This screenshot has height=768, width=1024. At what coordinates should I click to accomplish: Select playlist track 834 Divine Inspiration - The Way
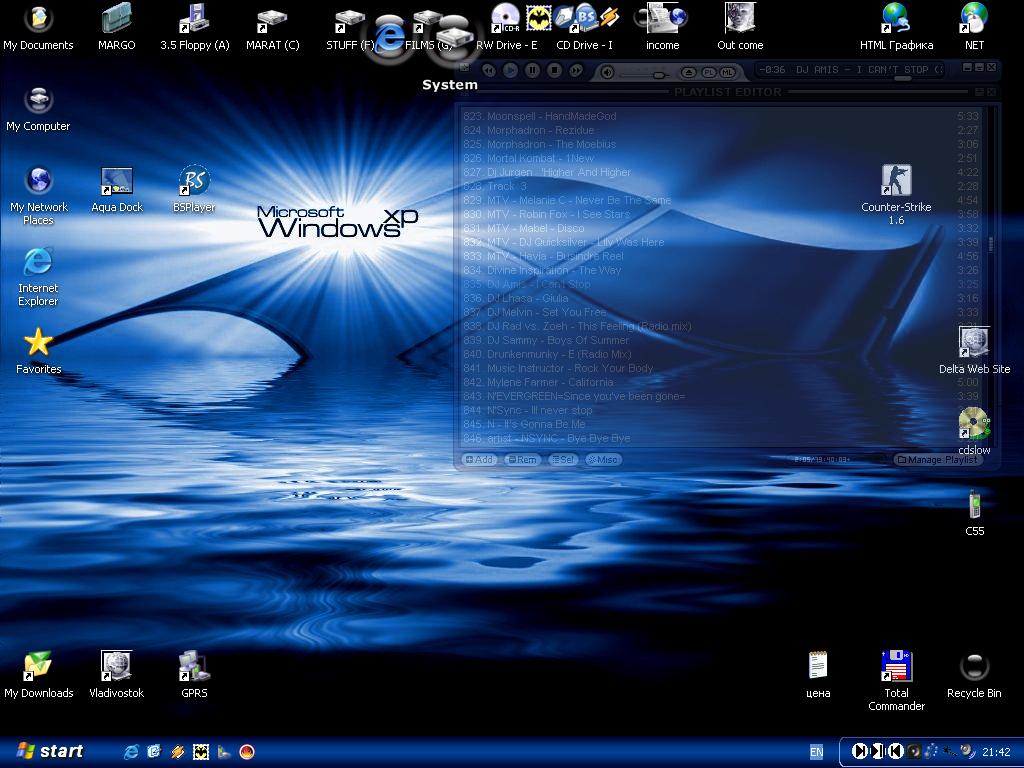721,270
